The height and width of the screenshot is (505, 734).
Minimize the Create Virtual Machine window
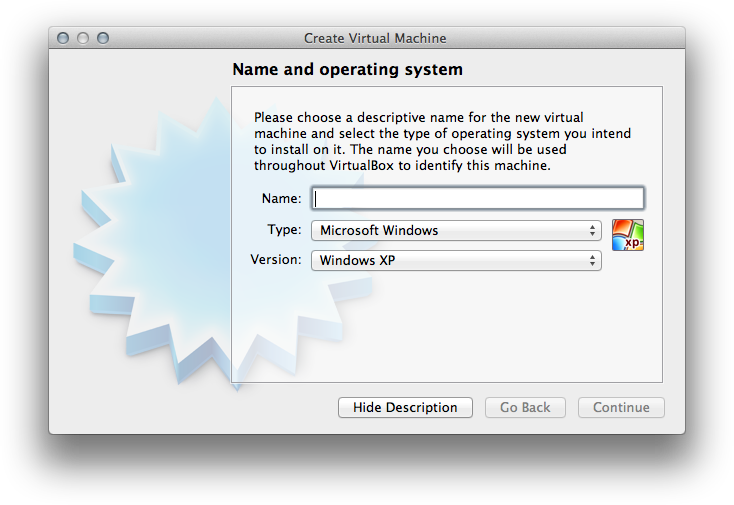[x=83, y=38]
